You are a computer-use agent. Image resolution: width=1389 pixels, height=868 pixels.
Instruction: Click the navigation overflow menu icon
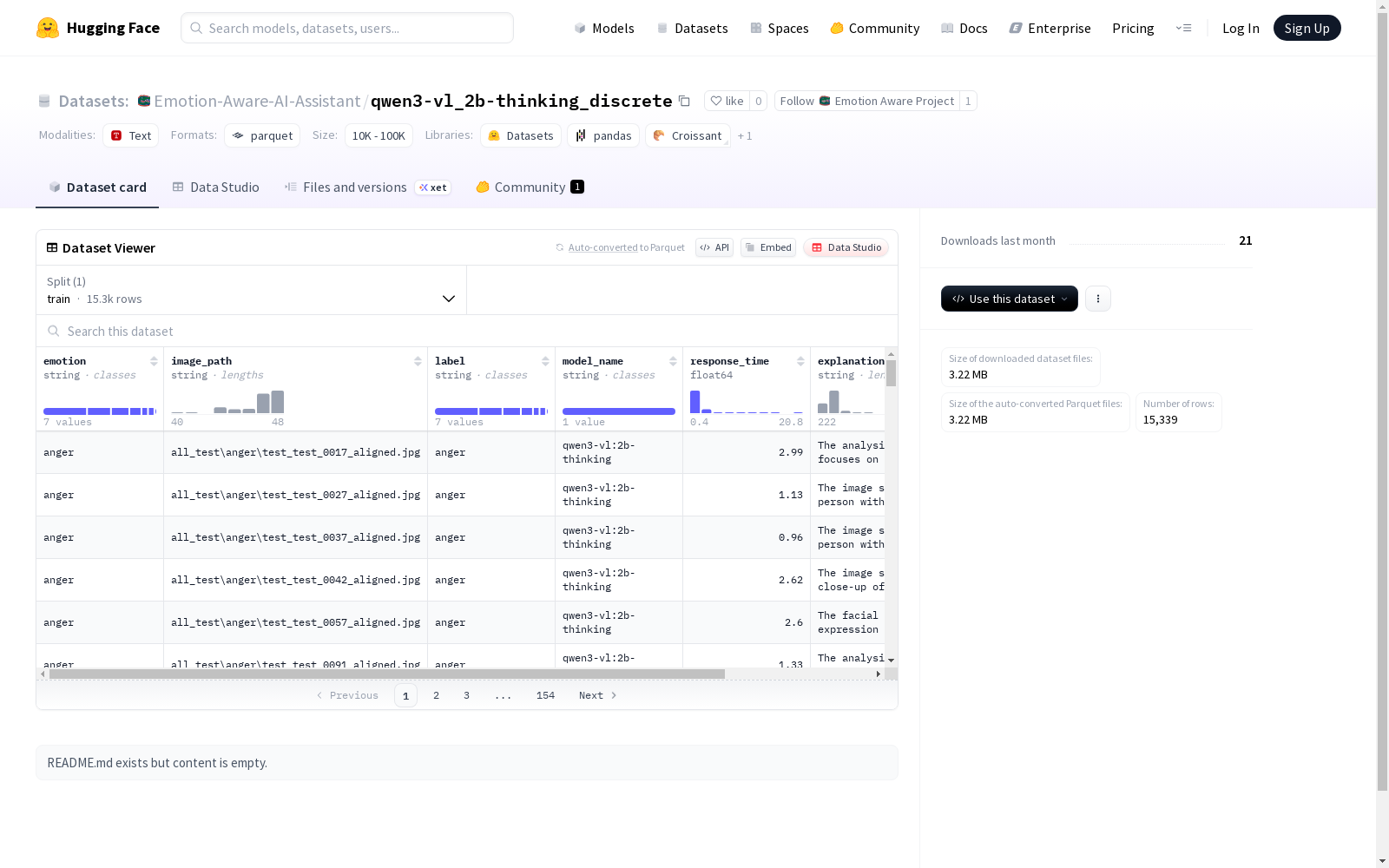[x=1183, y=28]
